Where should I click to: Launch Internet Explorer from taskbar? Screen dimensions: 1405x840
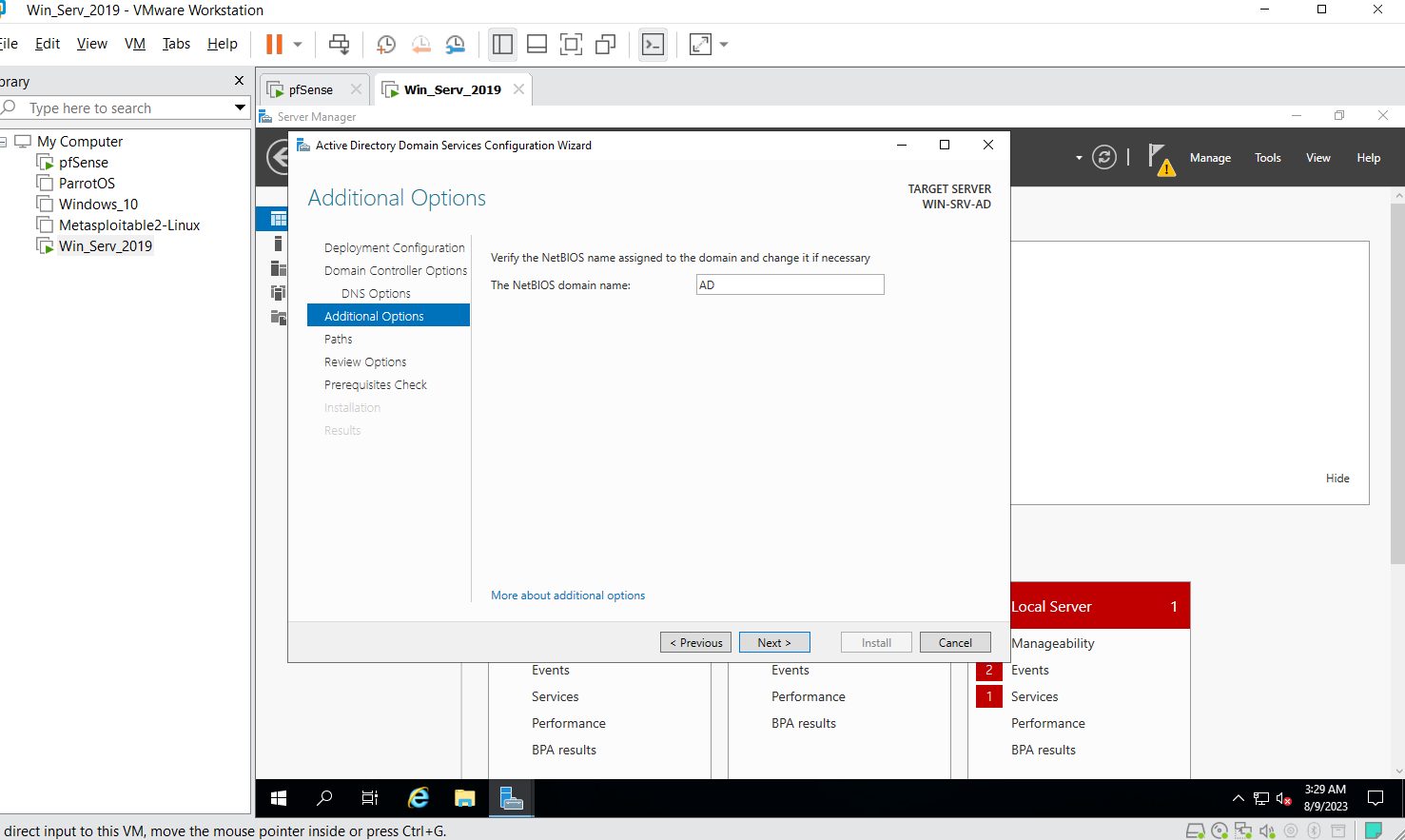(x=418, y=798)
